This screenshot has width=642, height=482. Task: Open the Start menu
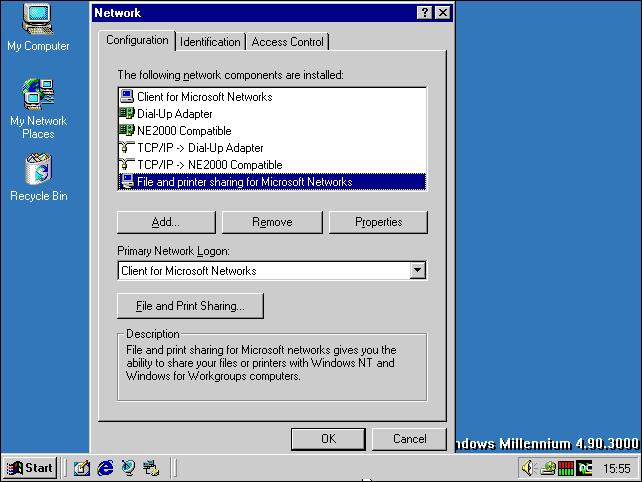coord(30,468)
